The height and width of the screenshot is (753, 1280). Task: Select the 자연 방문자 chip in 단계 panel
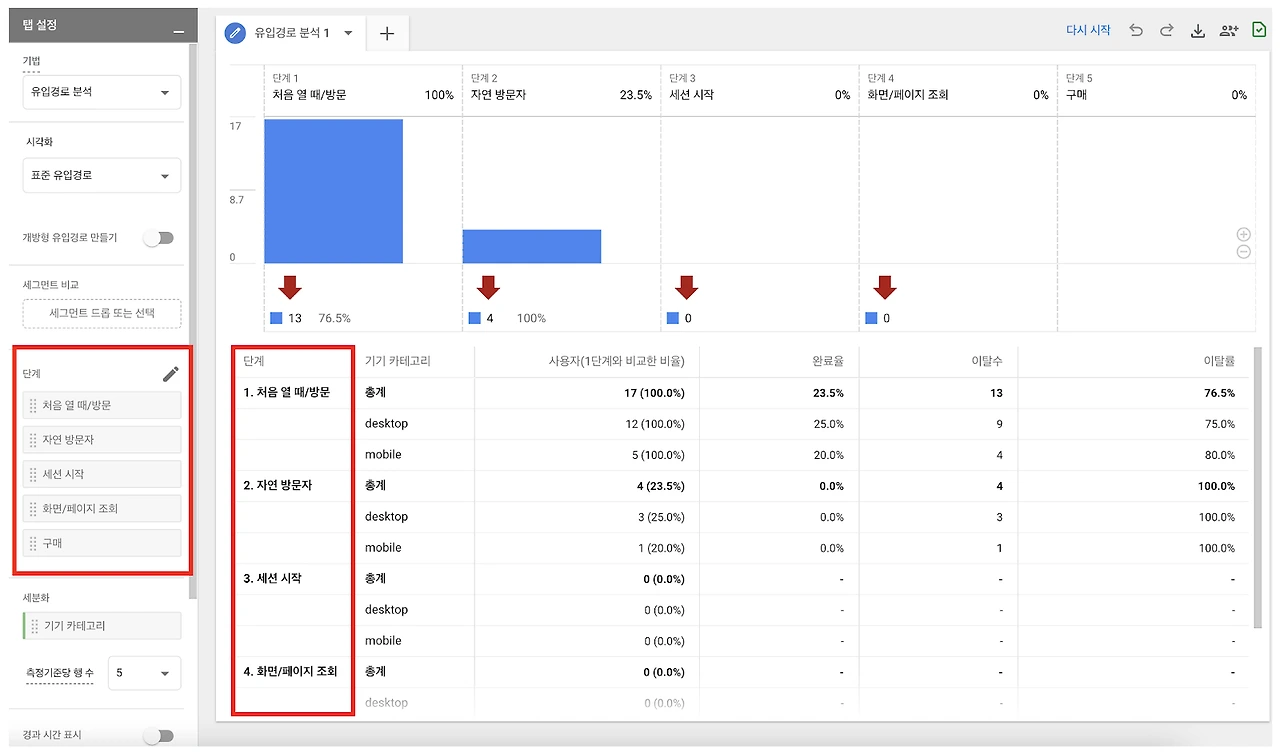102,440
